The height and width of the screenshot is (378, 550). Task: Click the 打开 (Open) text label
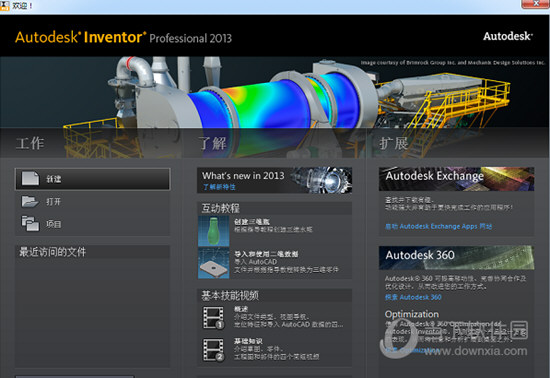pos(53,202)
